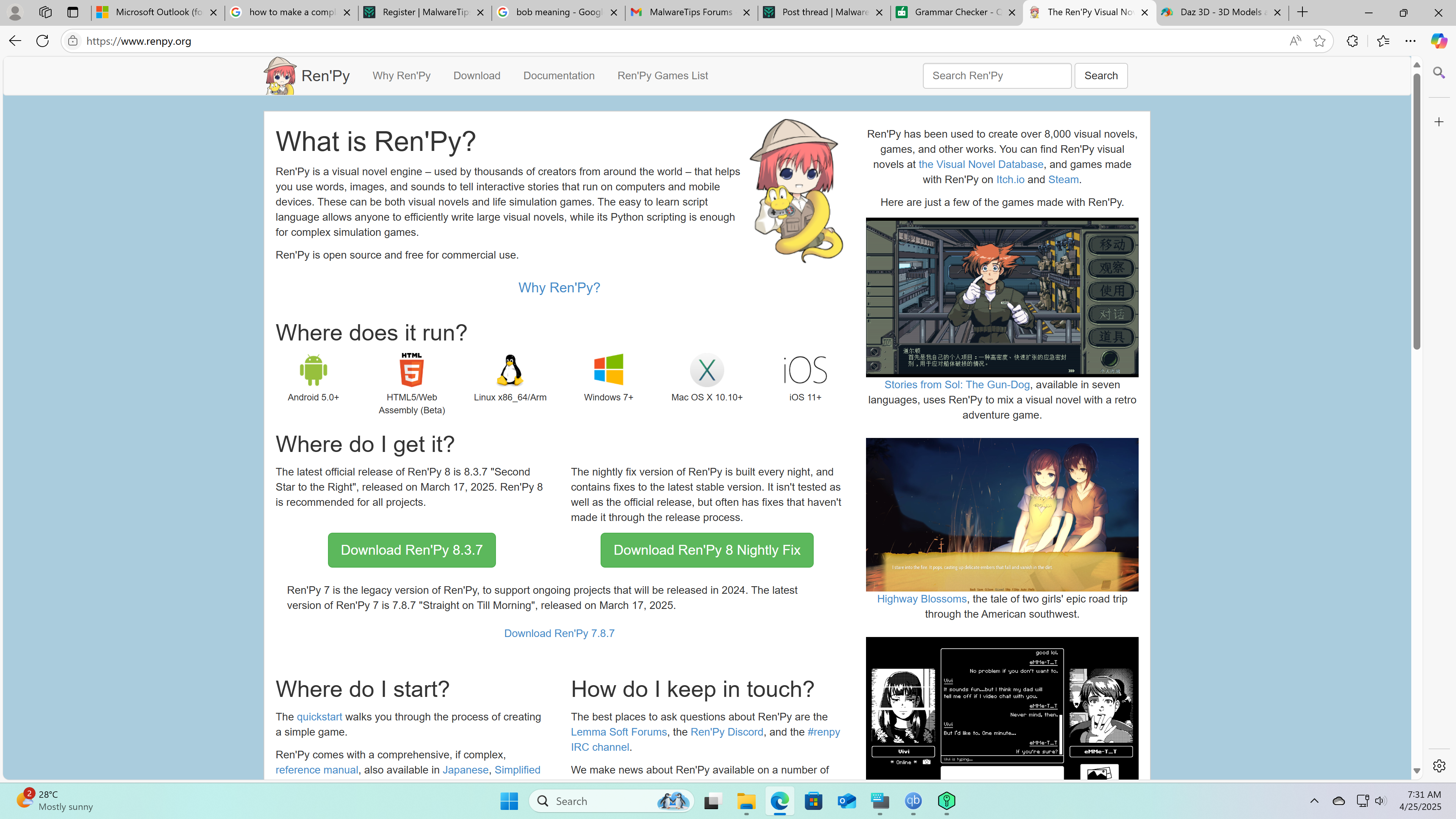
Task: Open the sidebar search magnifier icon
Action: click(x=1439, y=72)
